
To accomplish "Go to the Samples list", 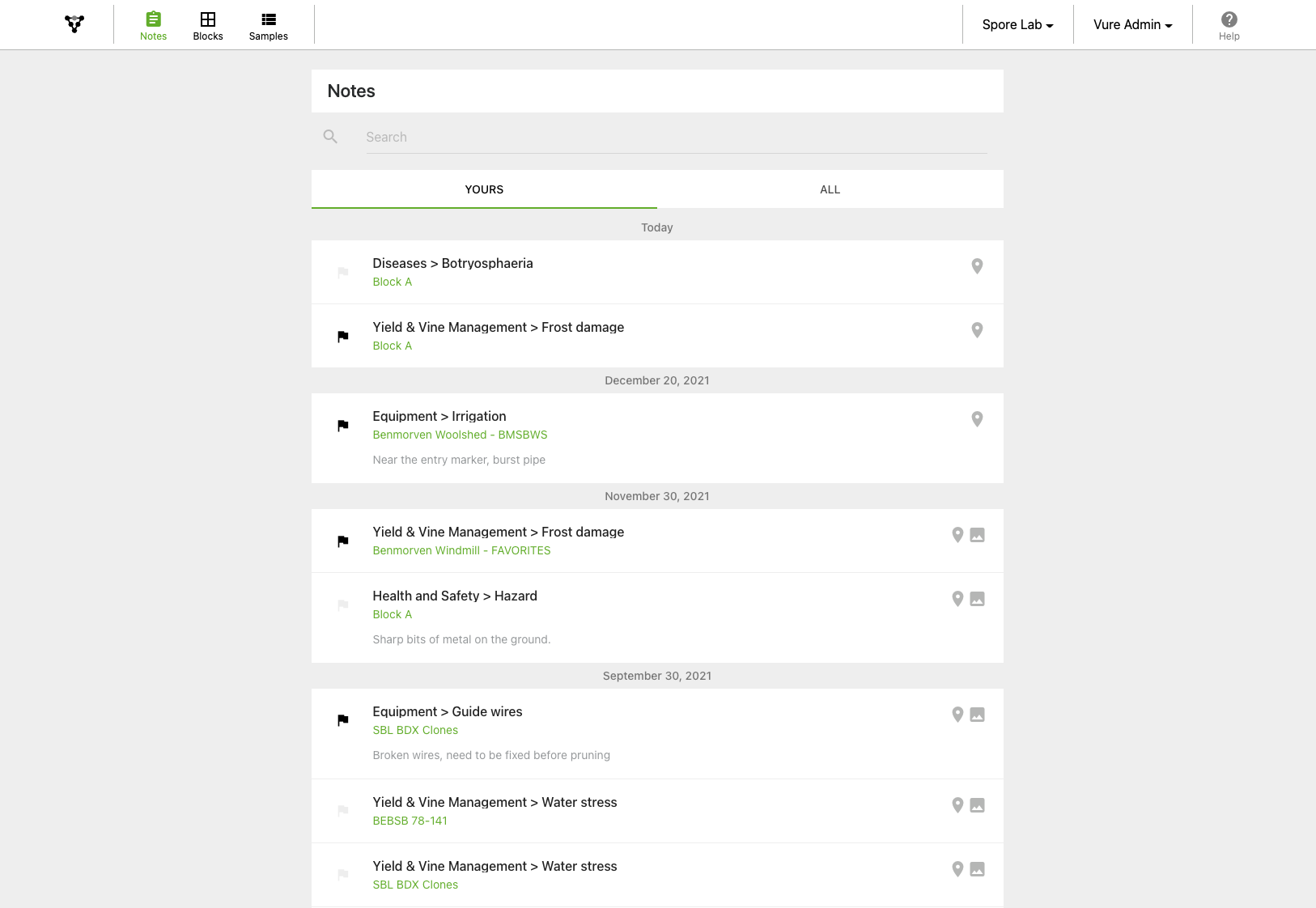I will 268,25.
